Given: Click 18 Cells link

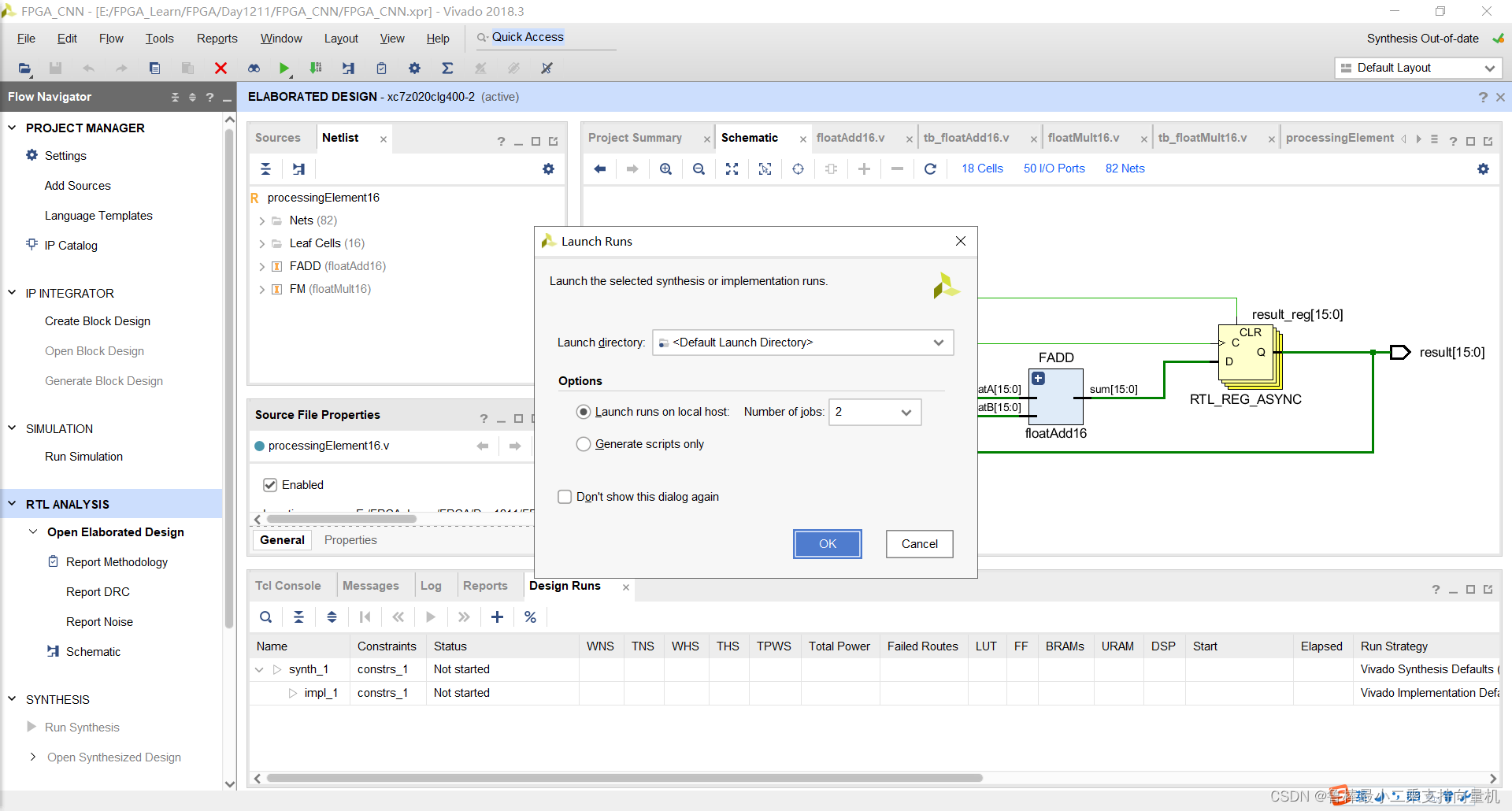Looking at the screenshot, I should point(982,168).
